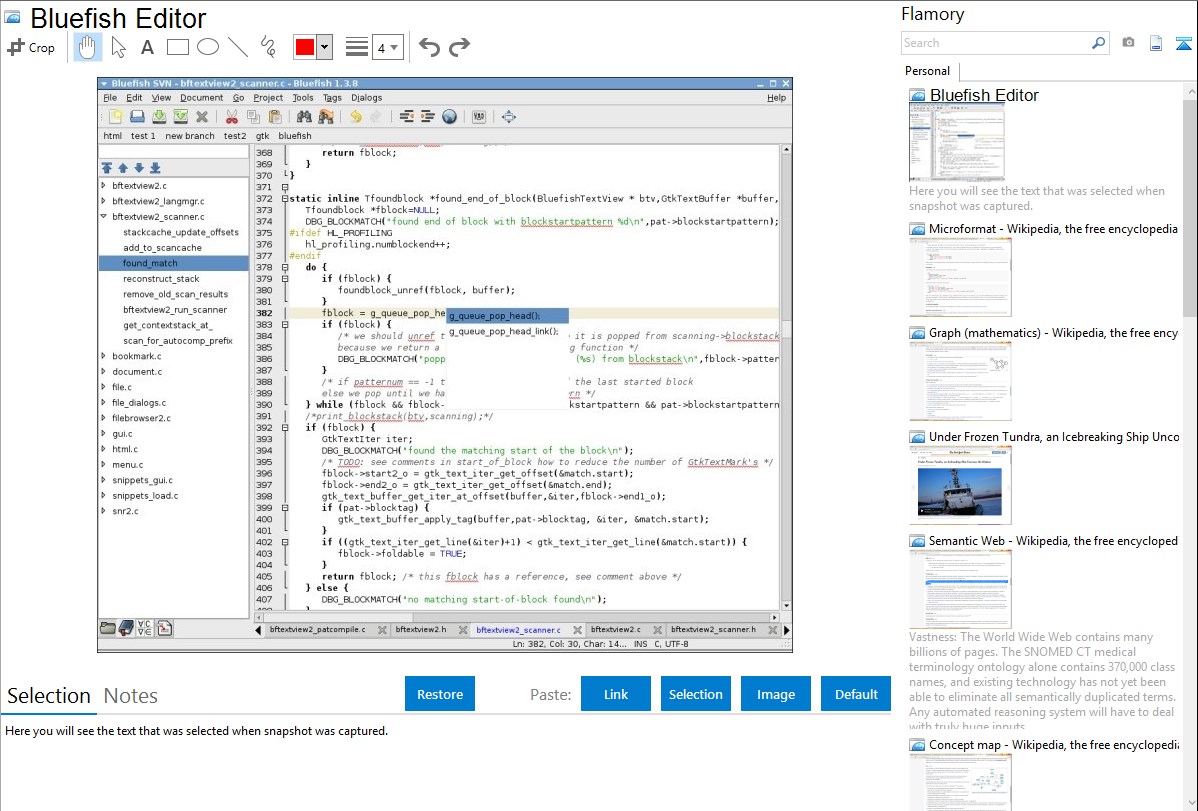Click the camera snapshot icon
The image size is (1198, 811).
(x=1128, y=43)
